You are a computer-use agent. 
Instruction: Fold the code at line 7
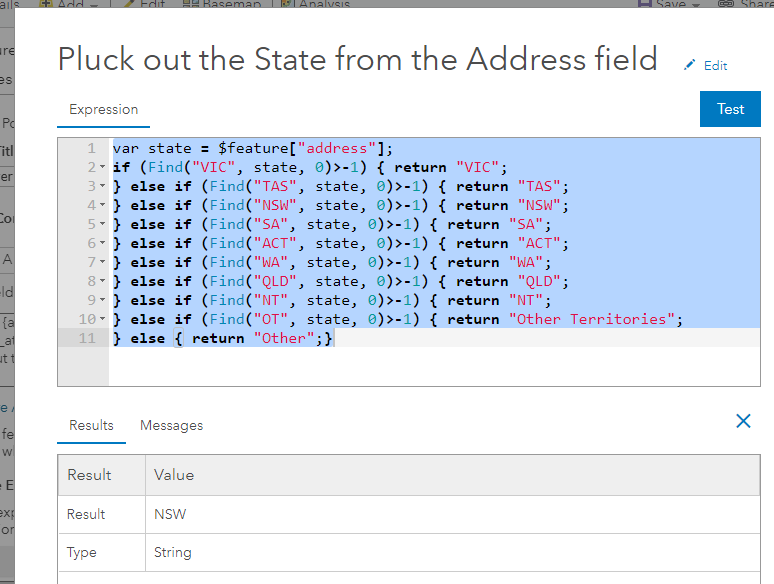pyautogui.click(x=103, y=263)
